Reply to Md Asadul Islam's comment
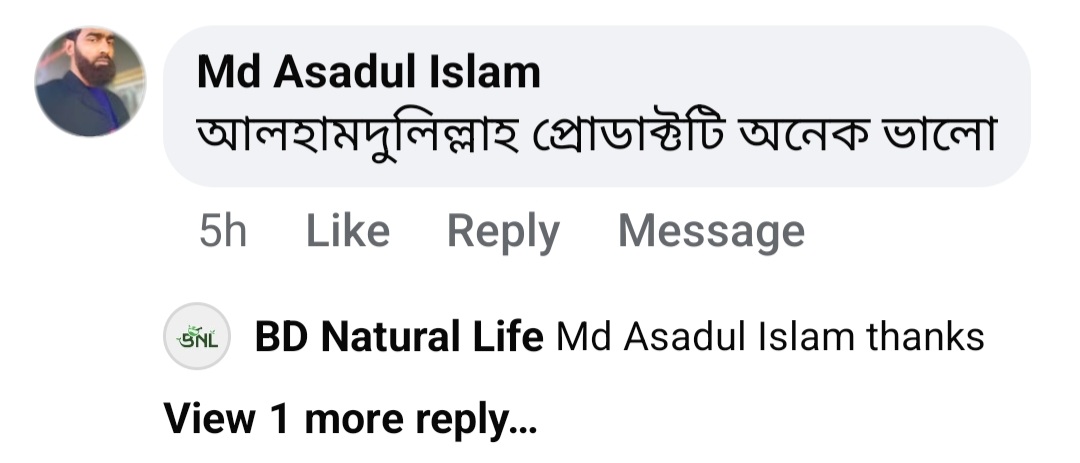1080x463 pixels. [503, 231]
